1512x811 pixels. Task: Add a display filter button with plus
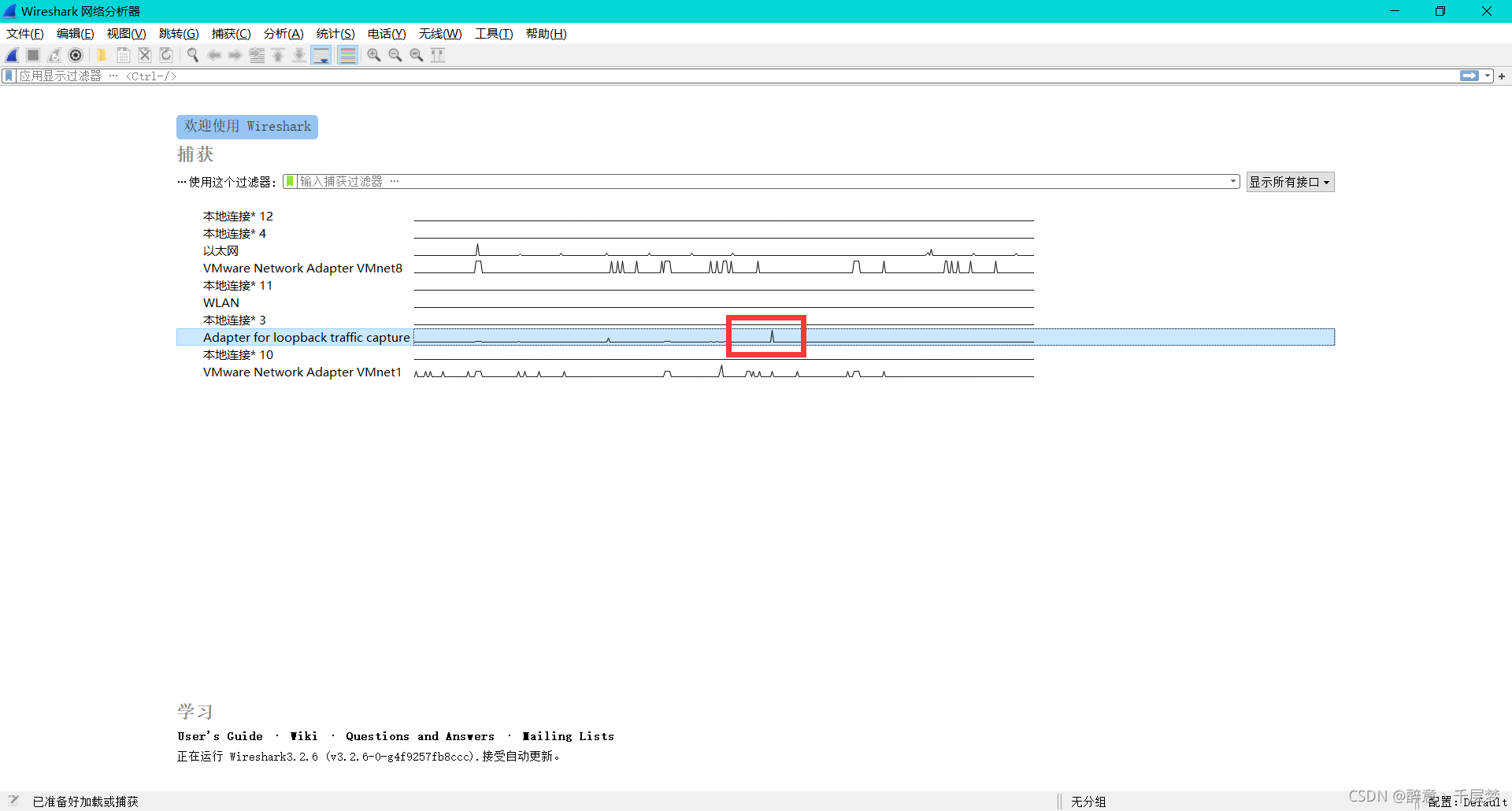click(x=1502, y=76)
